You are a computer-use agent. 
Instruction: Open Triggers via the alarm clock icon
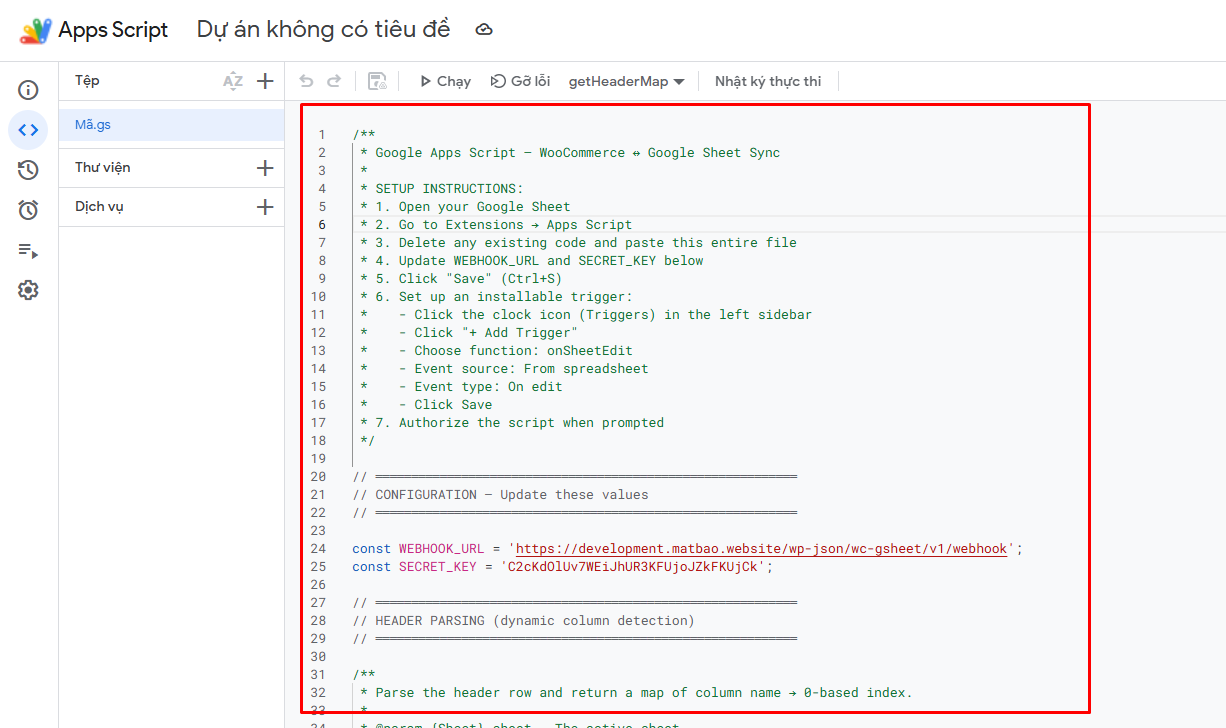coord(28,210)
